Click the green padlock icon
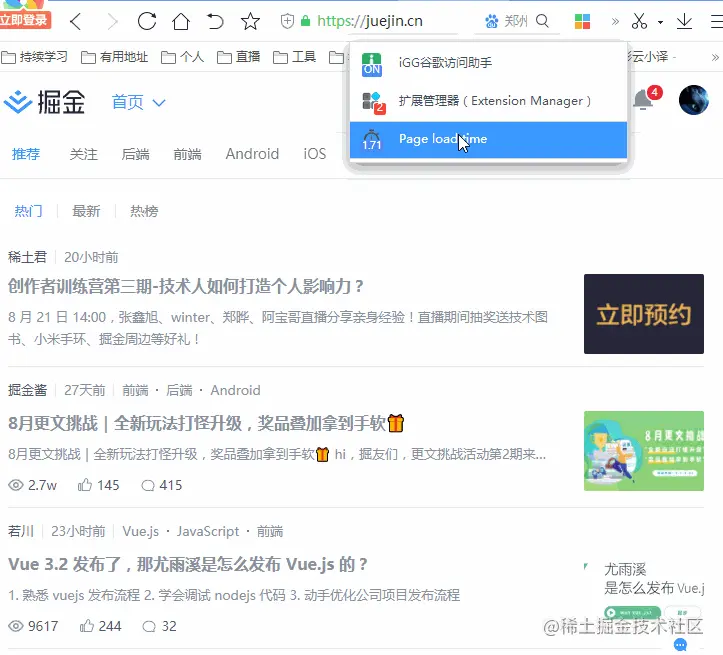This screenshot has width=723, height=655. pyautogui.click(x=305, y=21)
